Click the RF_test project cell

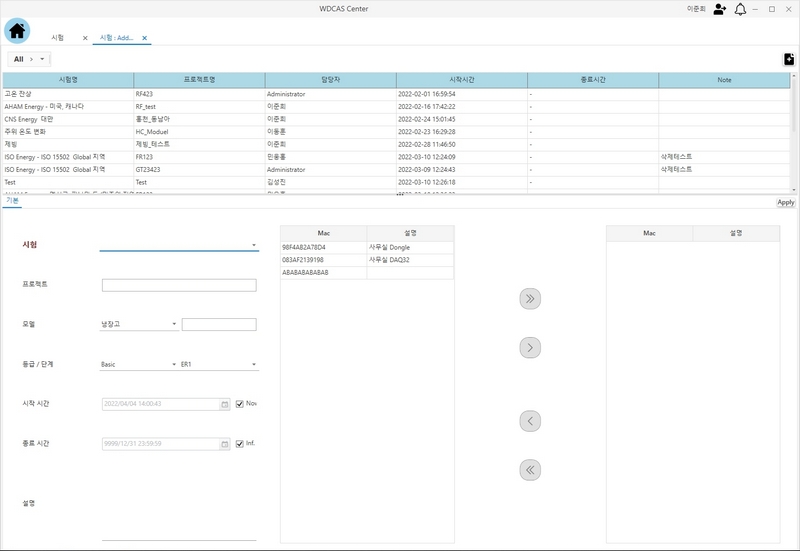click(199, 107)
